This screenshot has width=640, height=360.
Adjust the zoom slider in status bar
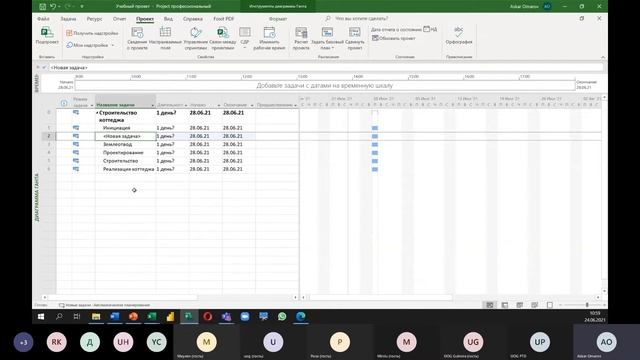(587, 305)
